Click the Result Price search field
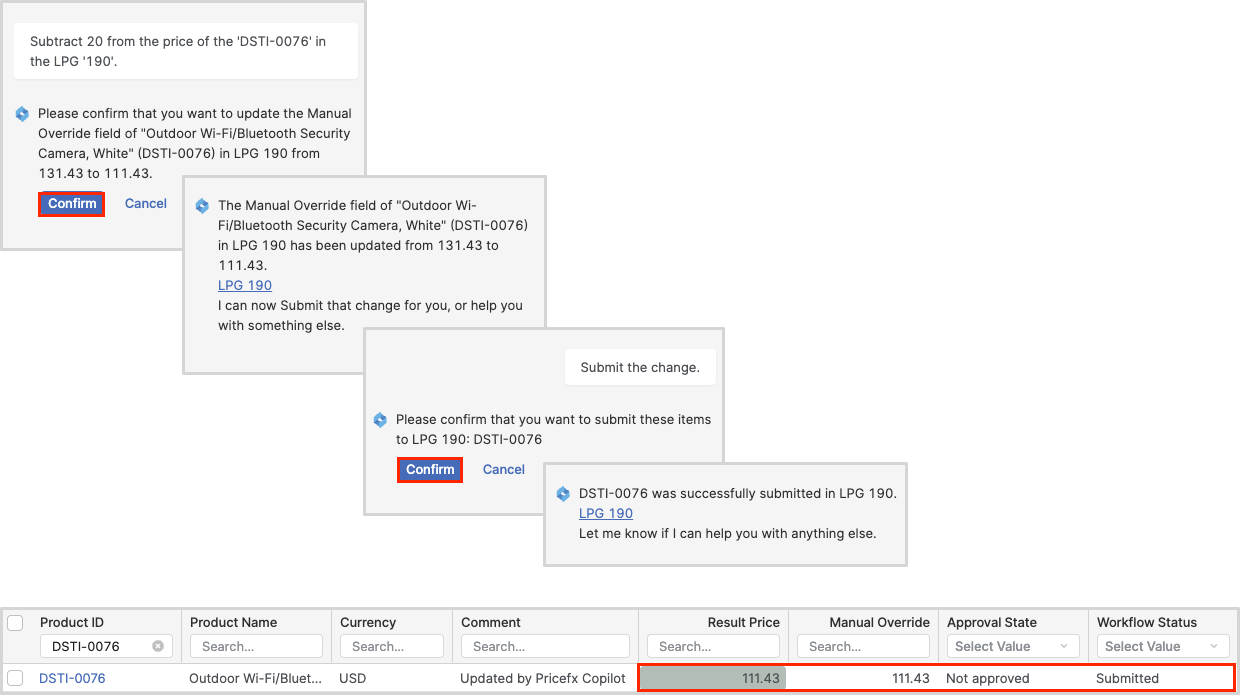 click(x=713, y=646)
